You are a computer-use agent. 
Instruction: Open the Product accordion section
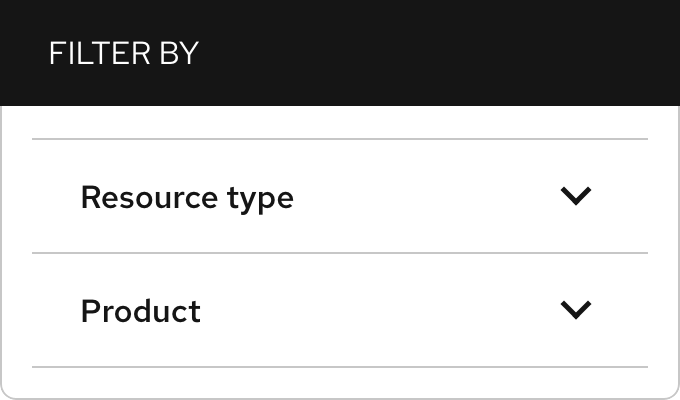[x=340, y=310]
